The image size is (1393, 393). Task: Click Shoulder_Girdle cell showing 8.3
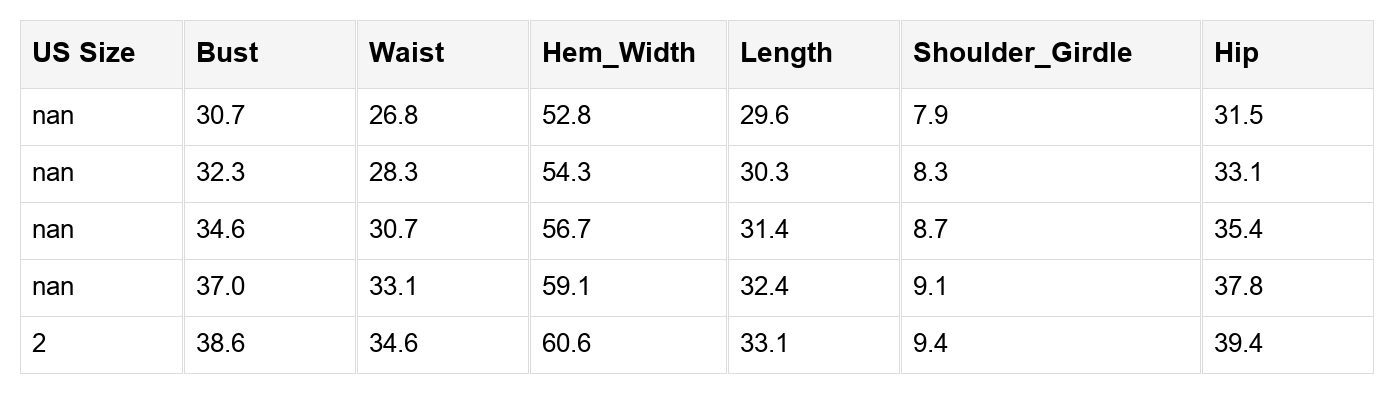pos(1051,174)
